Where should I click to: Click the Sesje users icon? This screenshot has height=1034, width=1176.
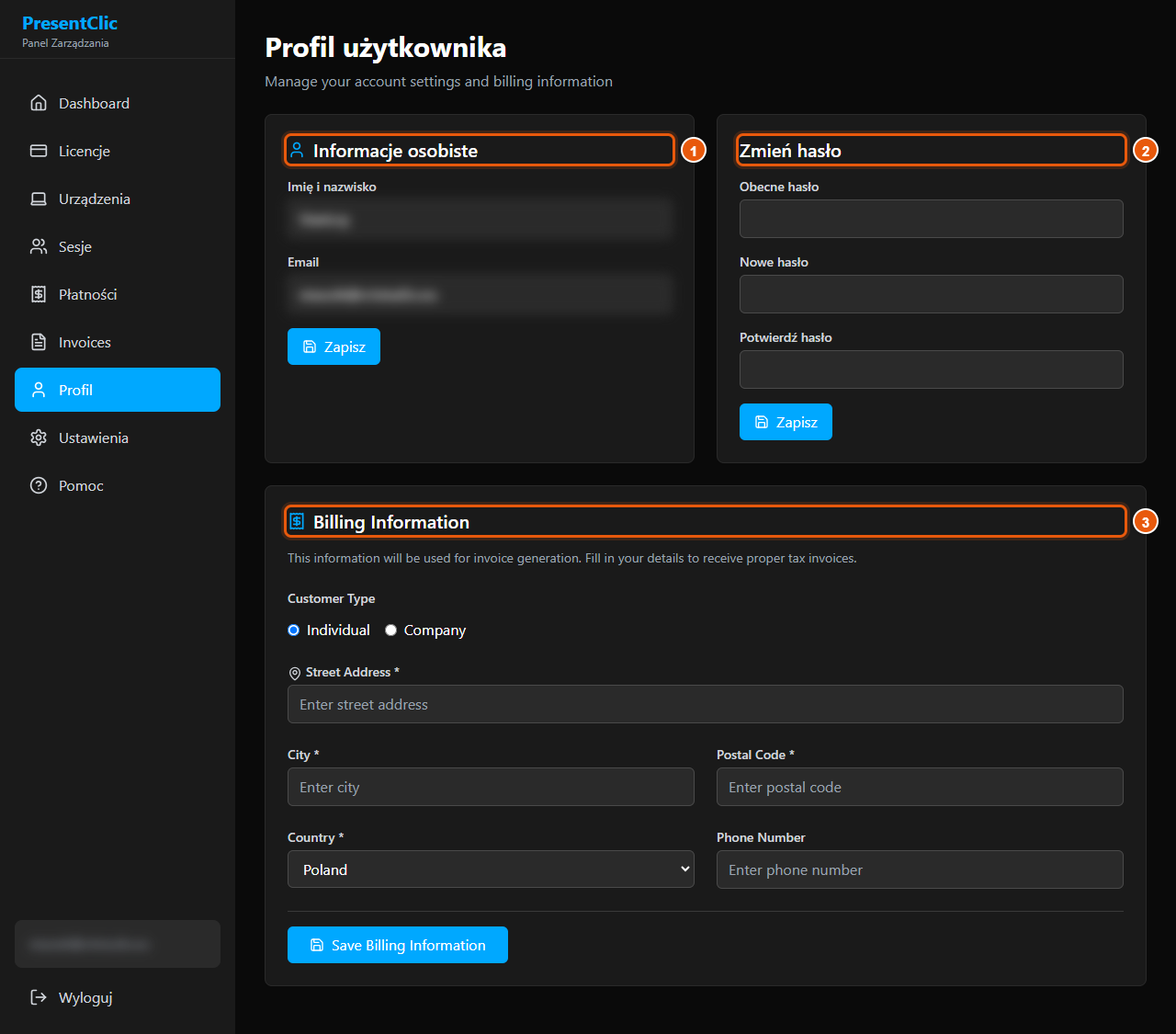pos(39,246)
